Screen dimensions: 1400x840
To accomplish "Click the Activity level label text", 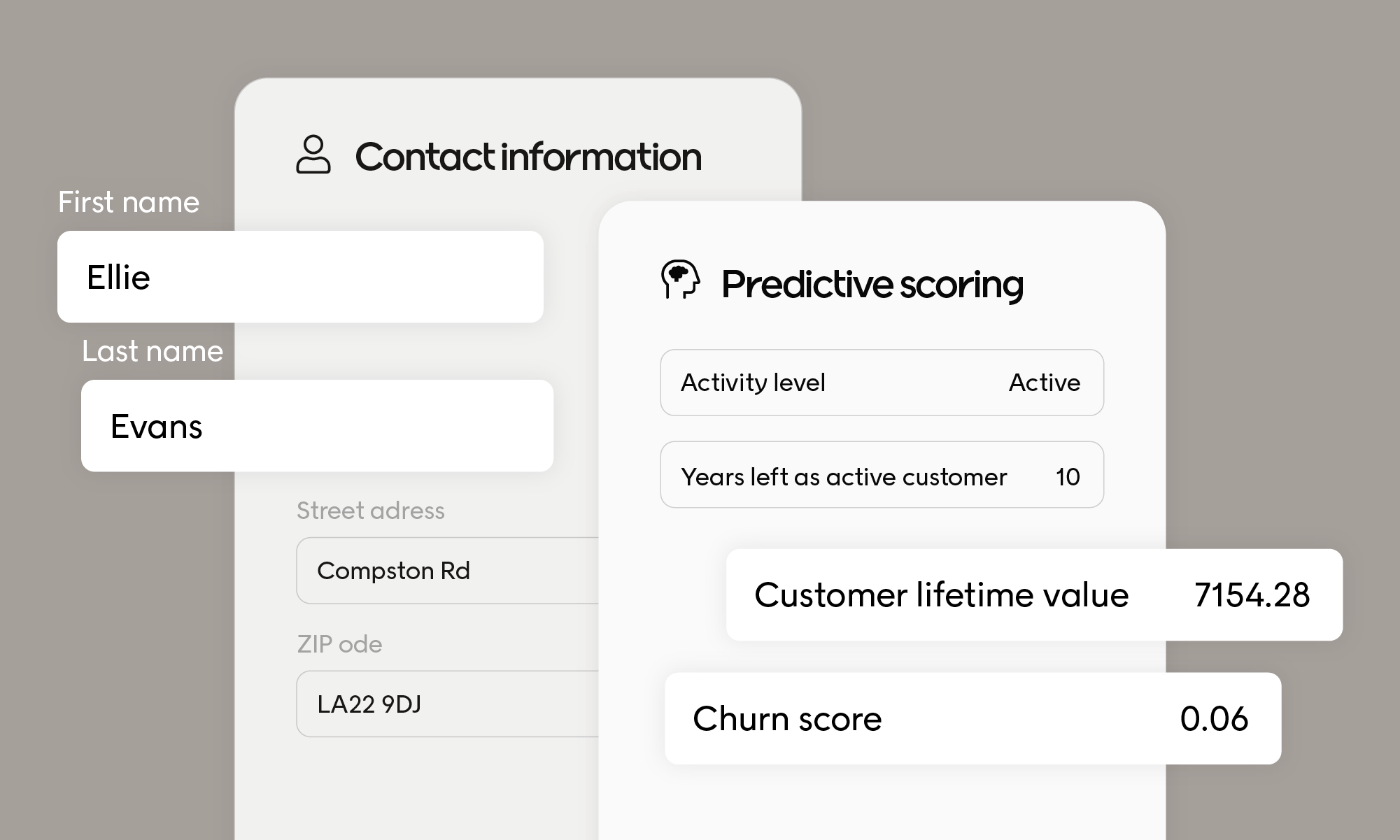I will tap(753, 383).
